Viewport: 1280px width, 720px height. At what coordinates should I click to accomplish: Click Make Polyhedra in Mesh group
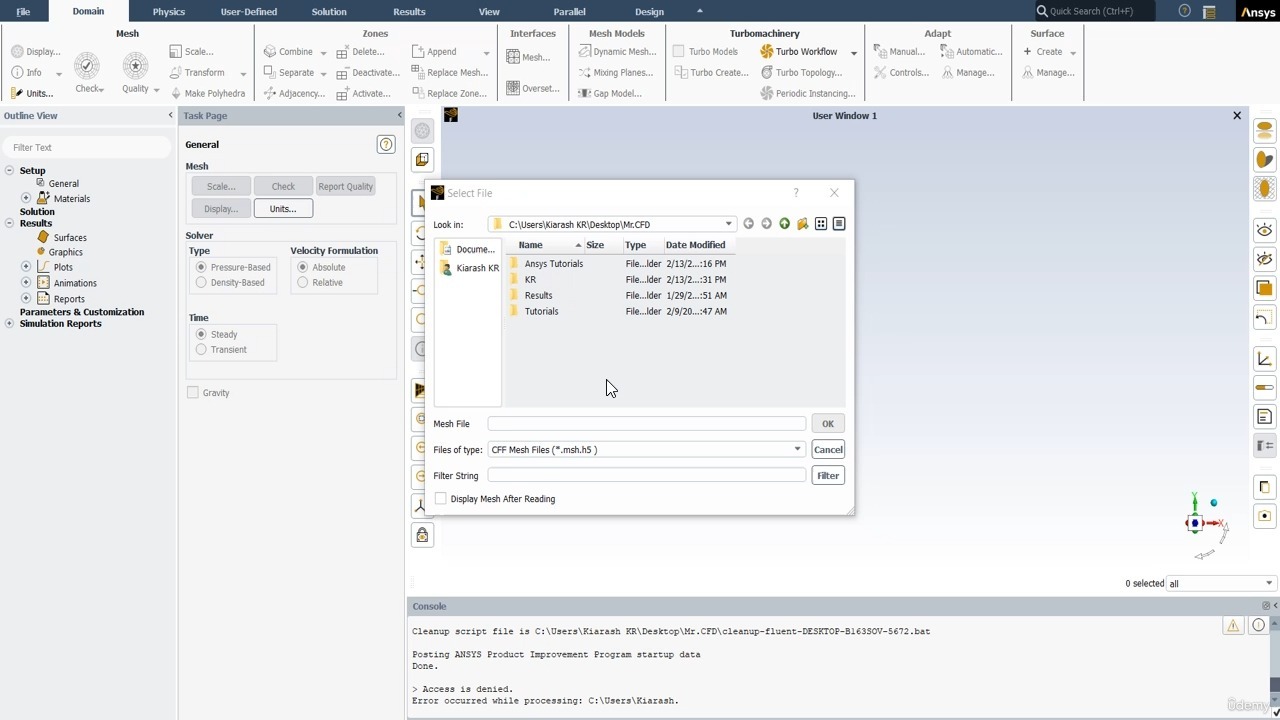(207, 93)
